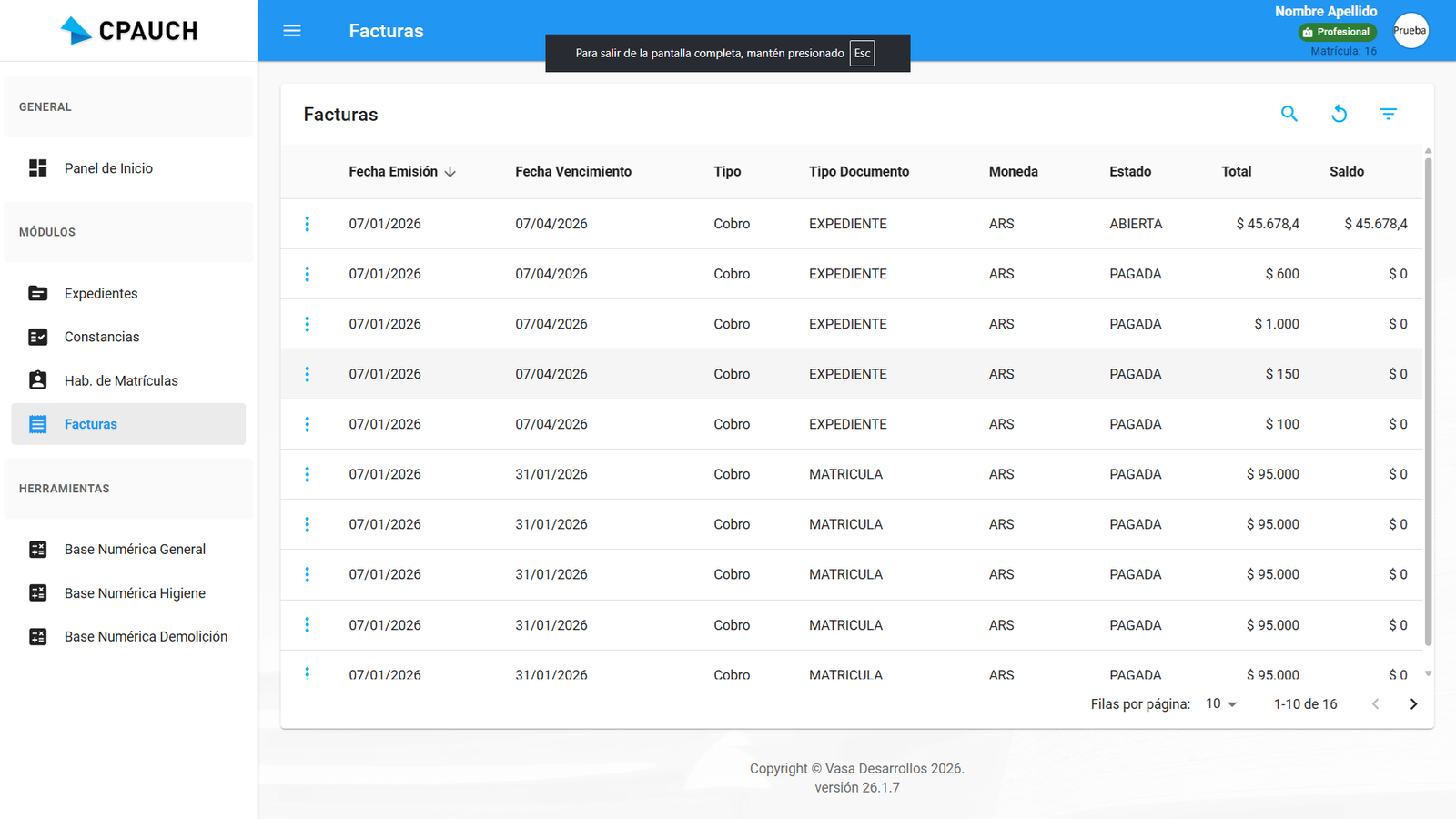
Task: Navigate to Constancias in sidebar
Action: (102, 337)
